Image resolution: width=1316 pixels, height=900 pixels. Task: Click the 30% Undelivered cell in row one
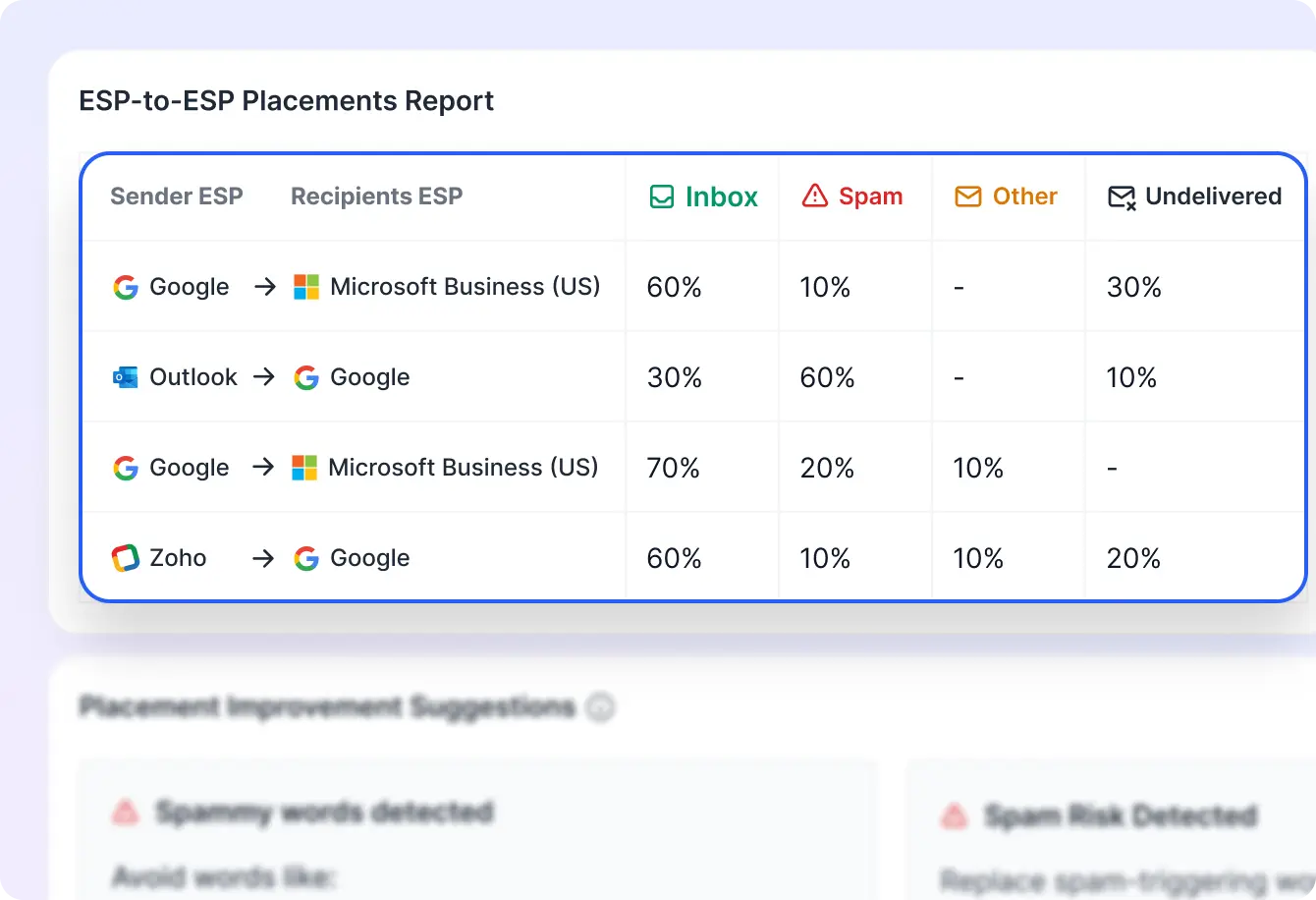click(x=1133, y=287)
